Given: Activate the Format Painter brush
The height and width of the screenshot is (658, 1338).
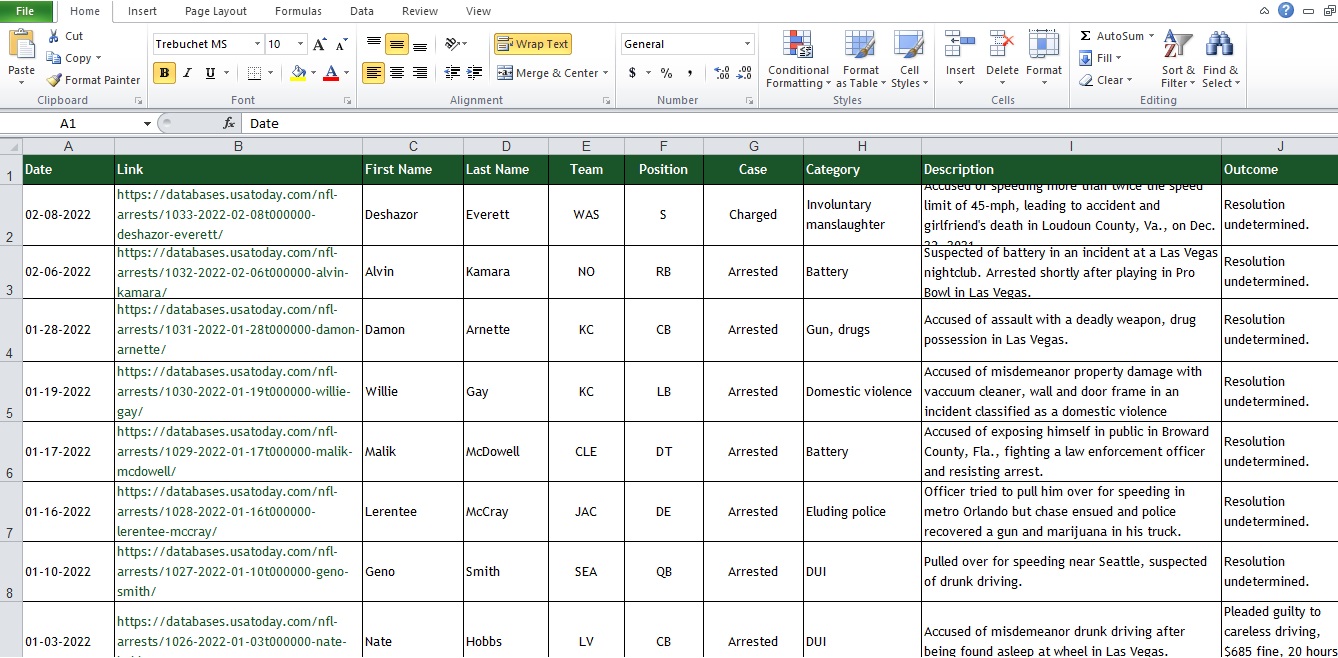Looking at the screenshot, I should [54, 80].
